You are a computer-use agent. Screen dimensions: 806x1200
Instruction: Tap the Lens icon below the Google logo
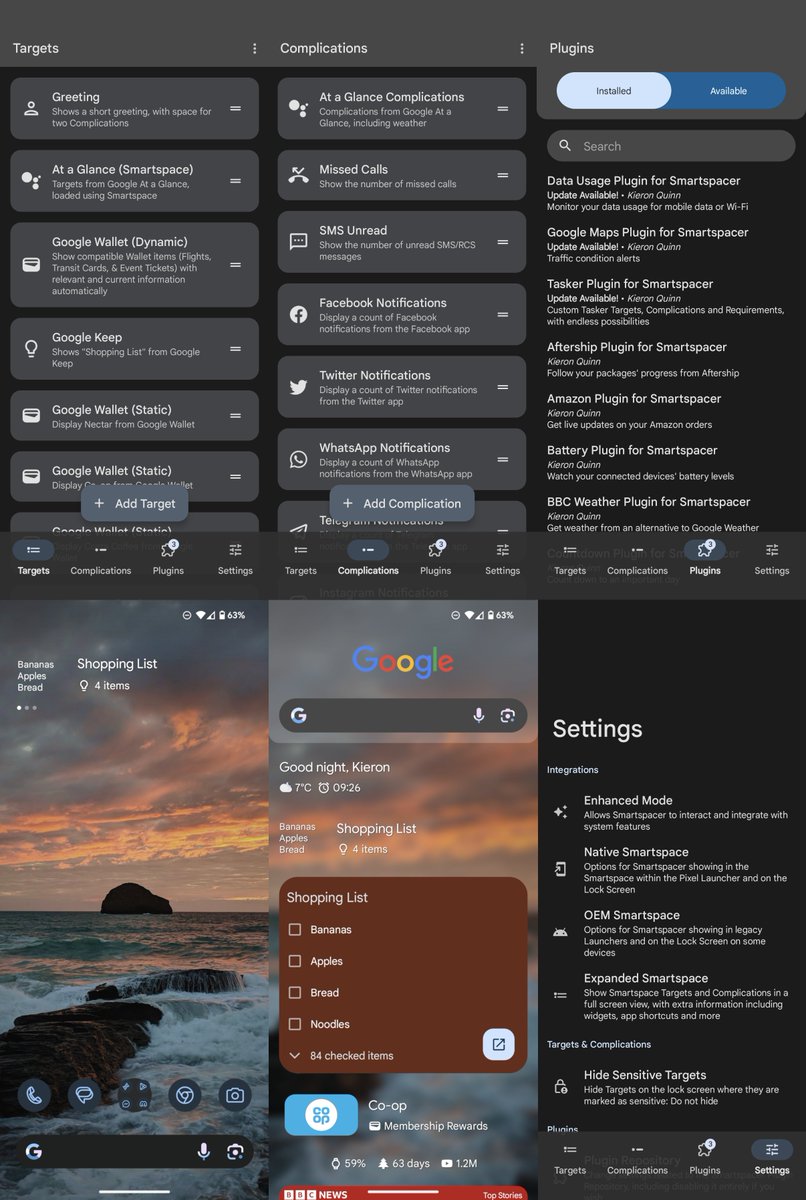pyautogui.click(x=508, y=715)
